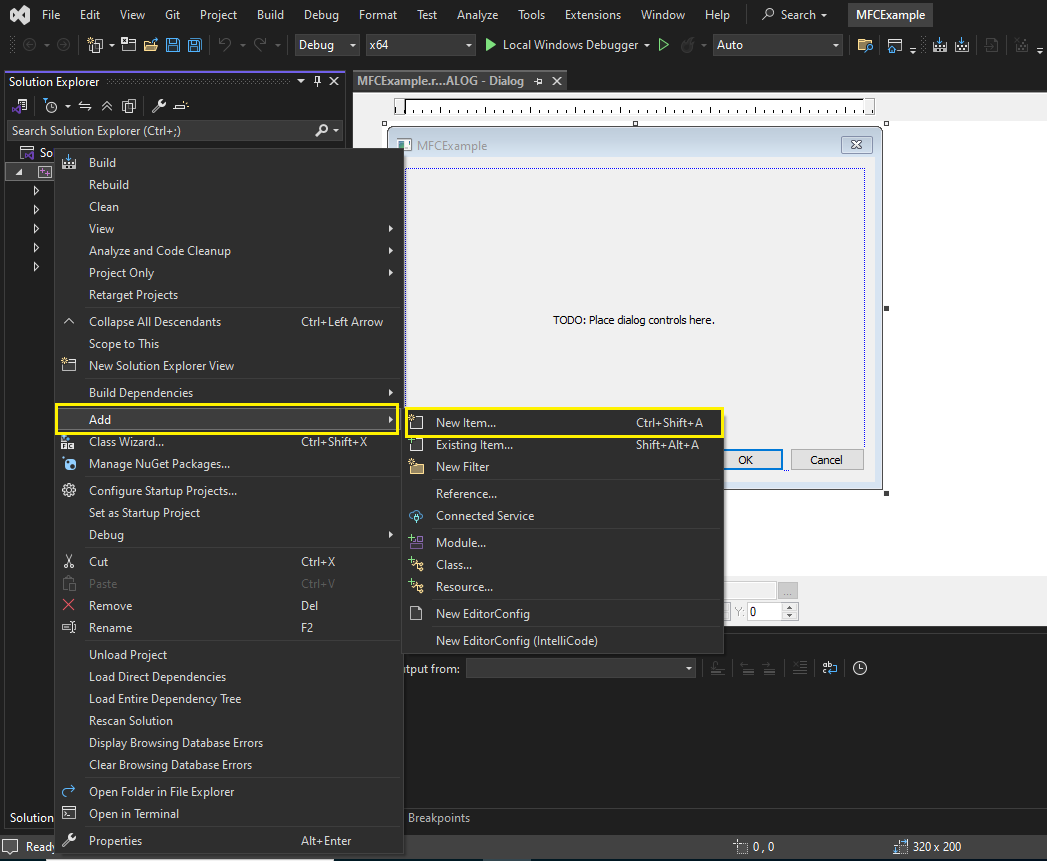
Task: Select New Item... from Add submenu
Action: point(466,423)
